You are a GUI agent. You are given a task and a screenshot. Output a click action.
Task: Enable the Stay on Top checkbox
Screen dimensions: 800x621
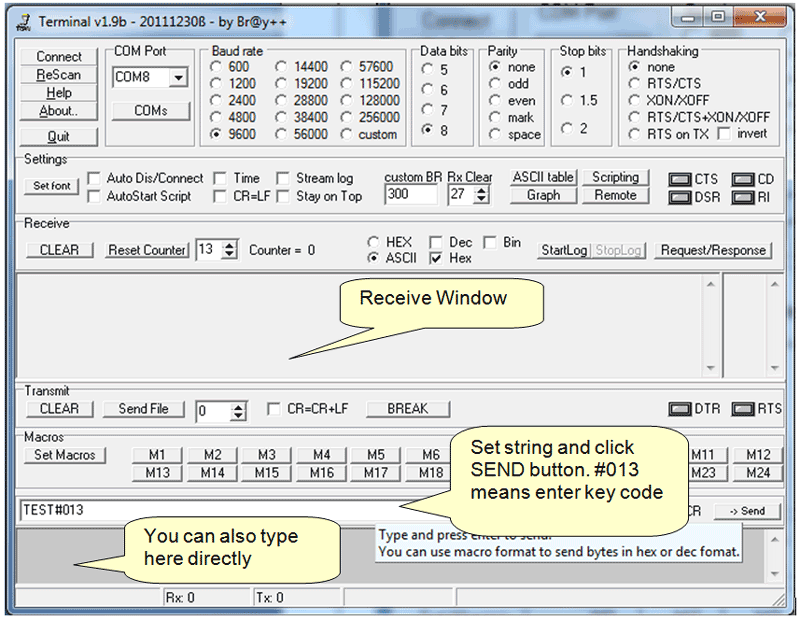coord(285,196)
